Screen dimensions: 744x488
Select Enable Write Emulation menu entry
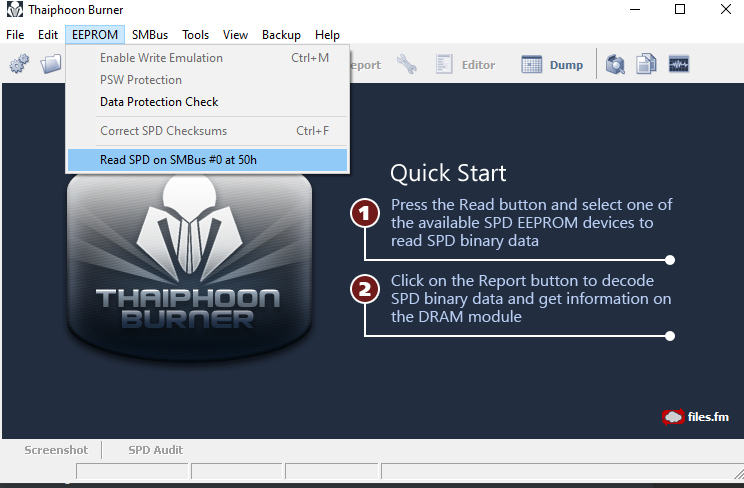[207, 58]
